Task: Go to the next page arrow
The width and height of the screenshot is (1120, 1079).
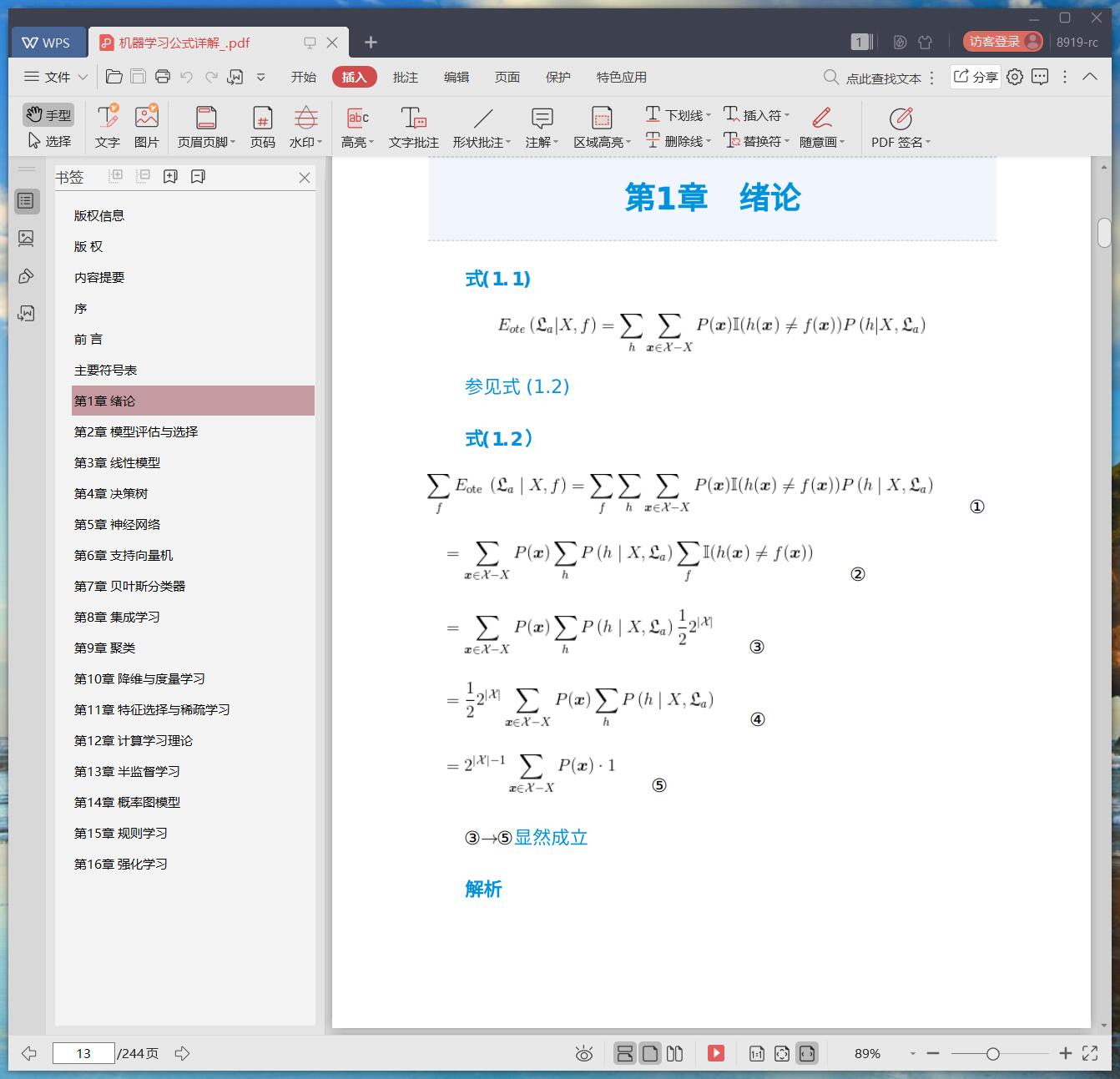Action: coord(183,1053)
